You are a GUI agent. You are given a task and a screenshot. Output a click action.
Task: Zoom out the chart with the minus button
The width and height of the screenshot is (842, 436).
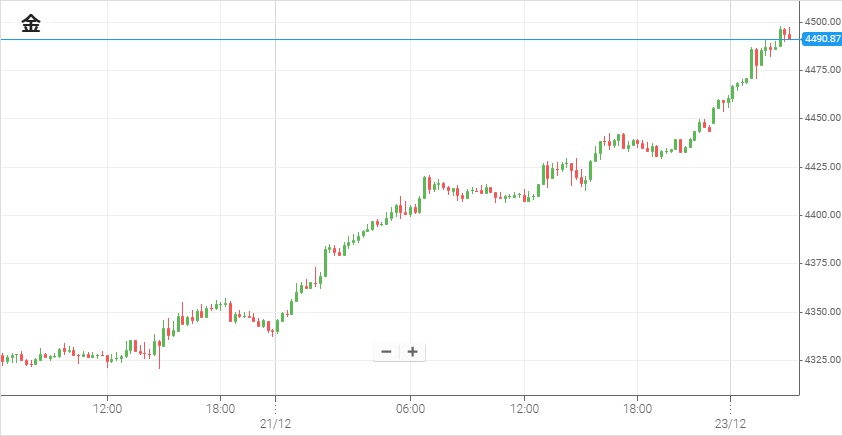point(386,351)
